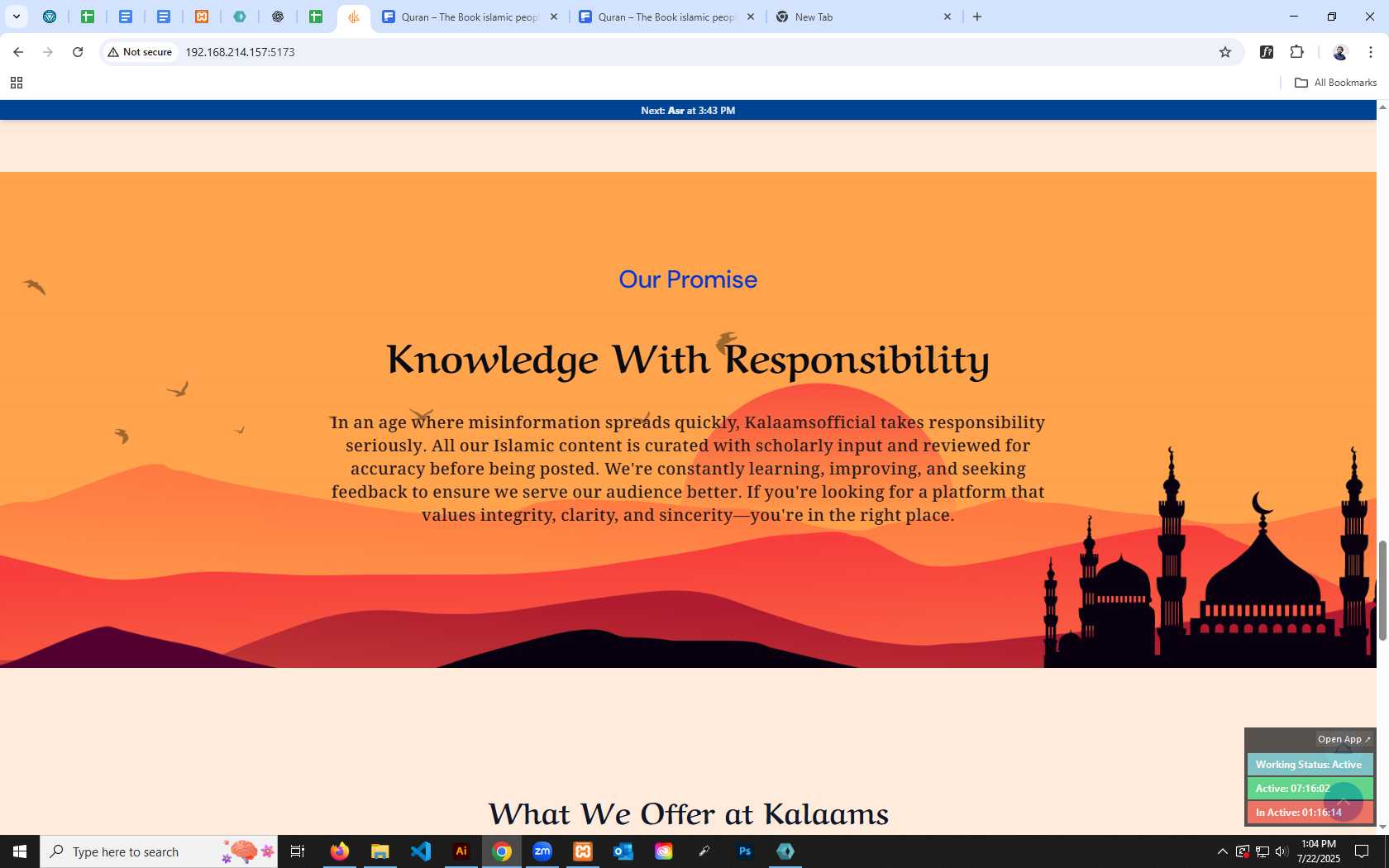Click the scroll-to-top circular arrow button
Screen dimensions: 1389x868
(x=1344, y=802)
